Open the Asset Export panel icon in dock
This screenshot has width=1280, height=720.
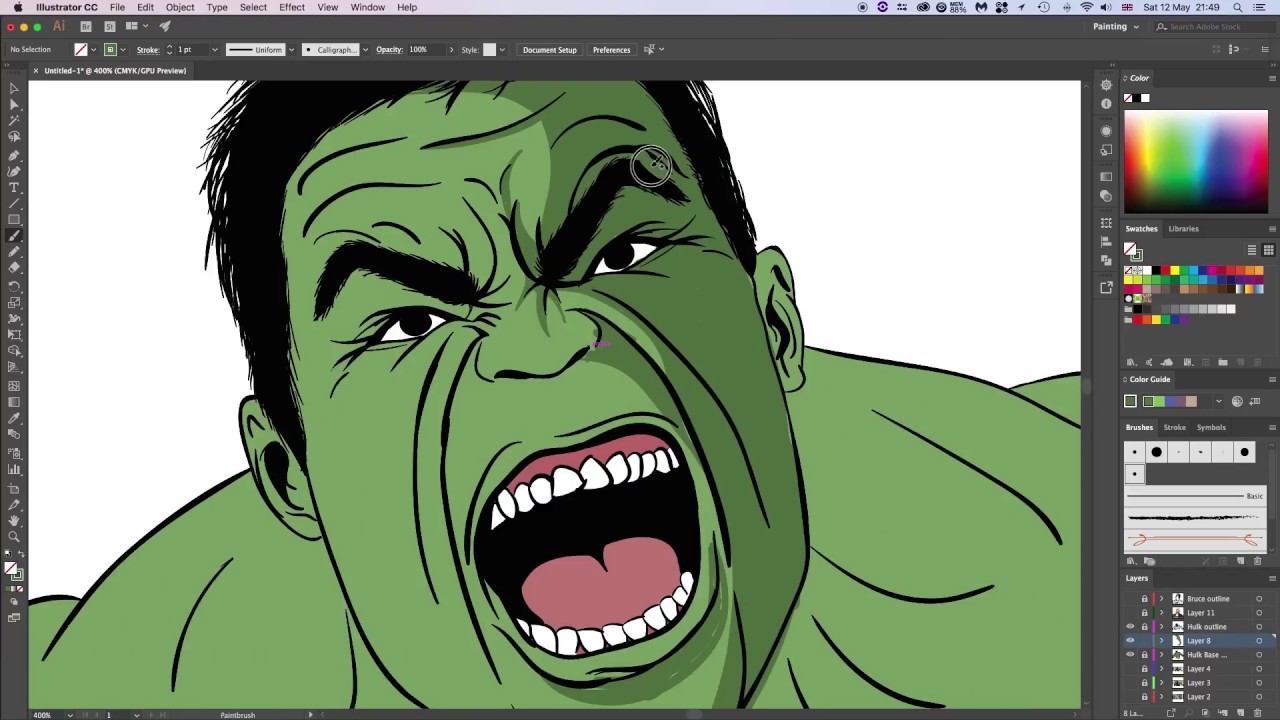[1106, 287]
